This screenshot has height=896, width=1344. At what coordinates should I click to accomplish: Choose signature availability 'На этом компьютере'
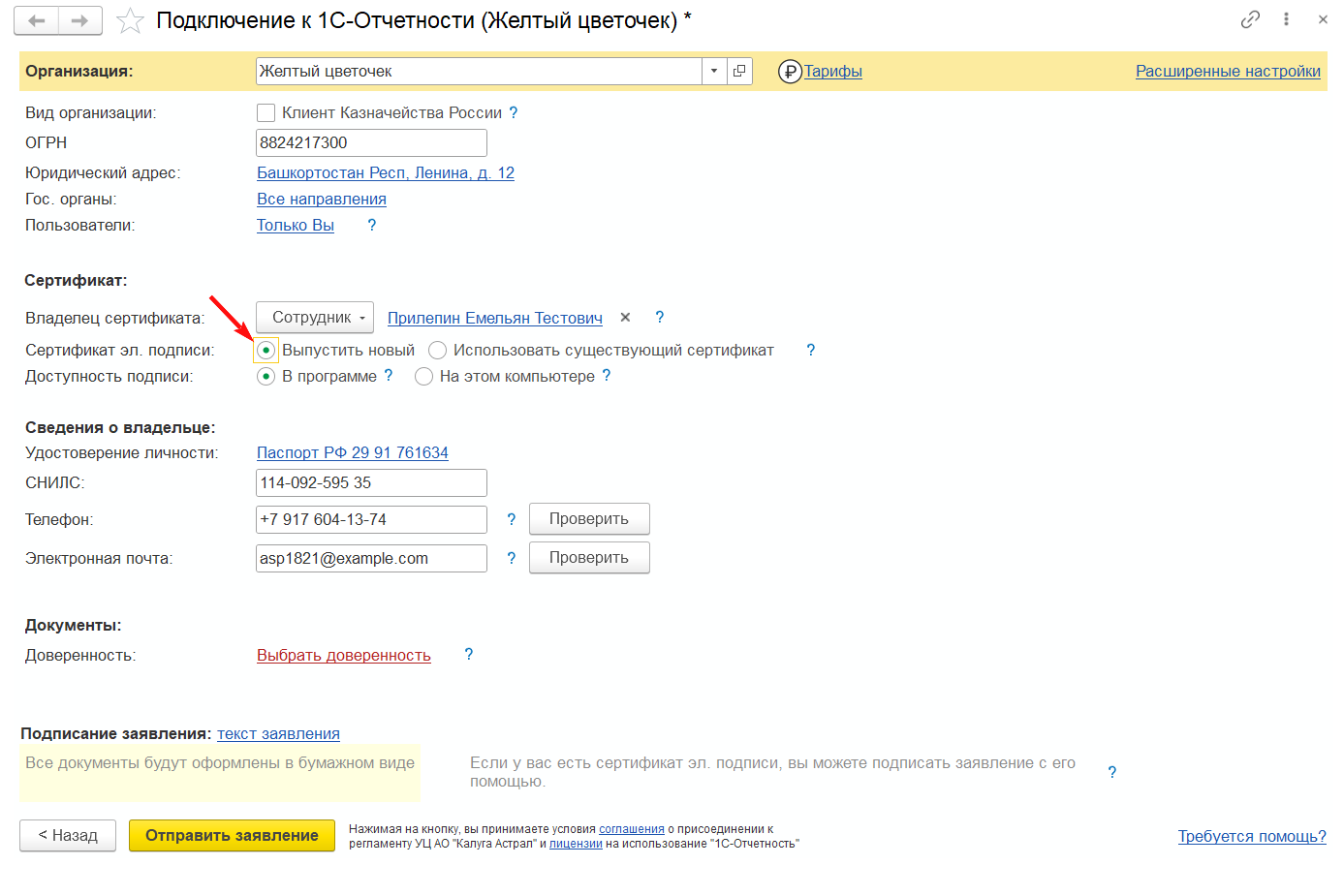(423, 376)
